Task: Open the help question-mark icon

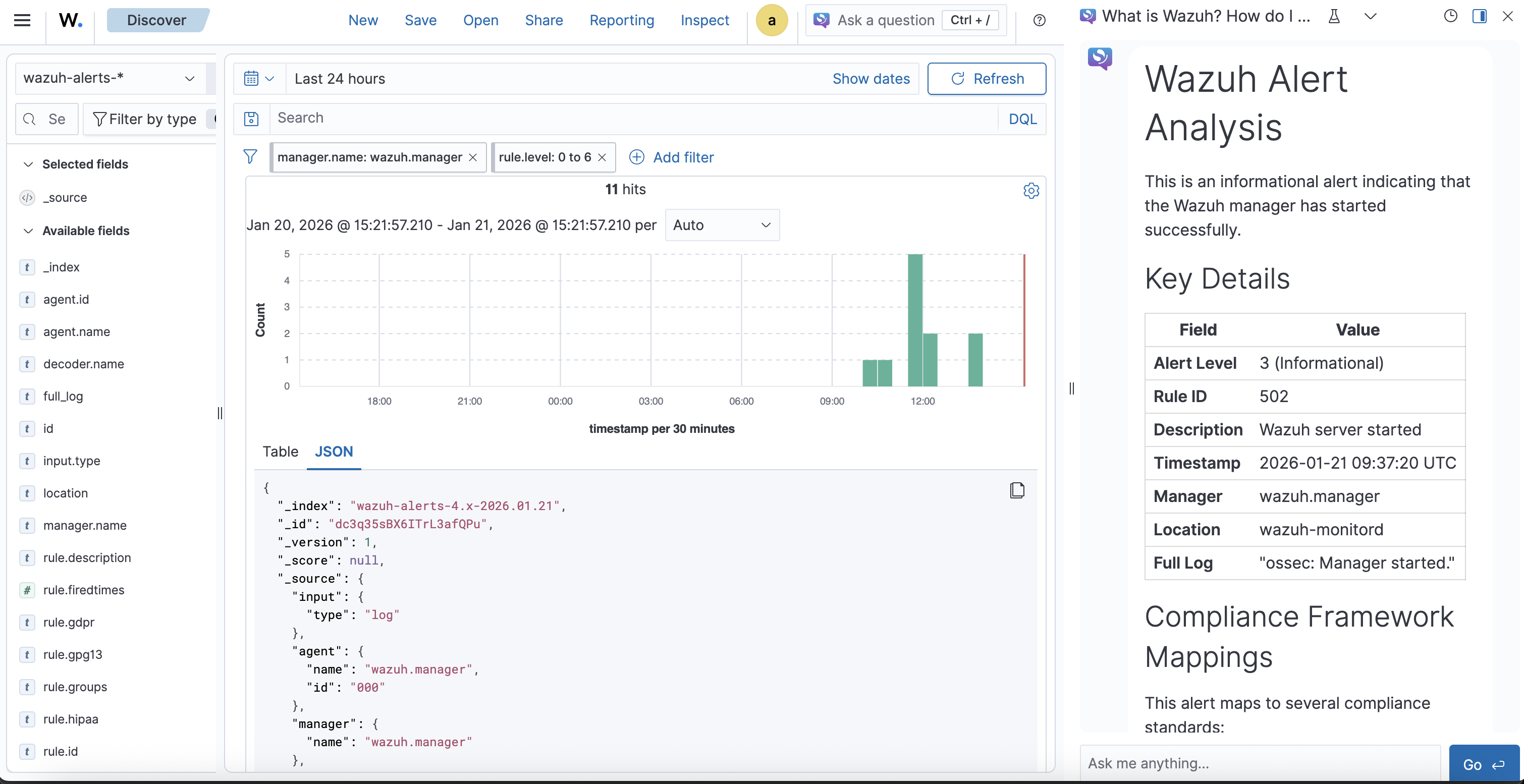Action: 1039,20
